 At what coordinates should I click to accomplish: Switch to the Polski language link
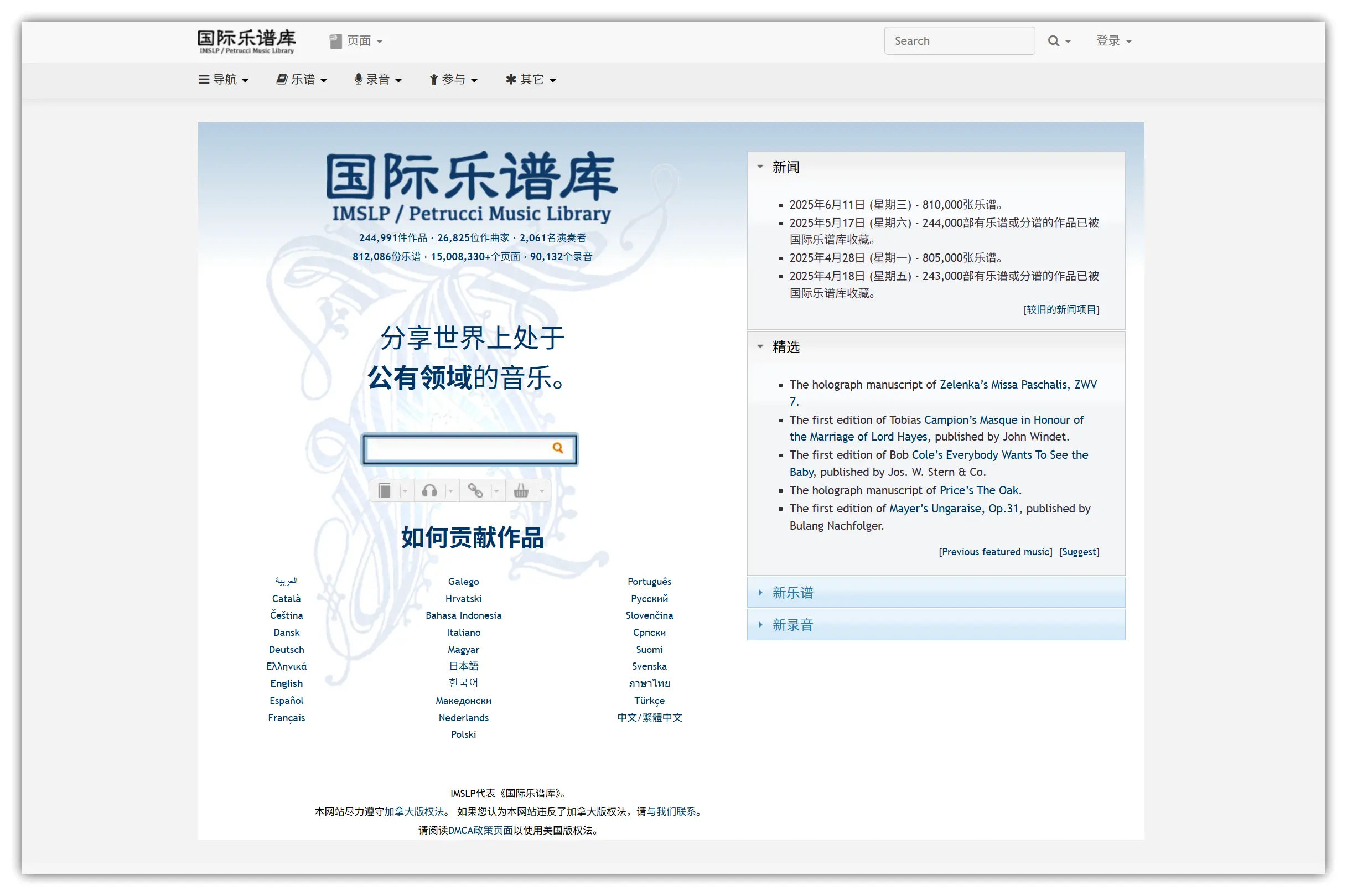point(463,734)
